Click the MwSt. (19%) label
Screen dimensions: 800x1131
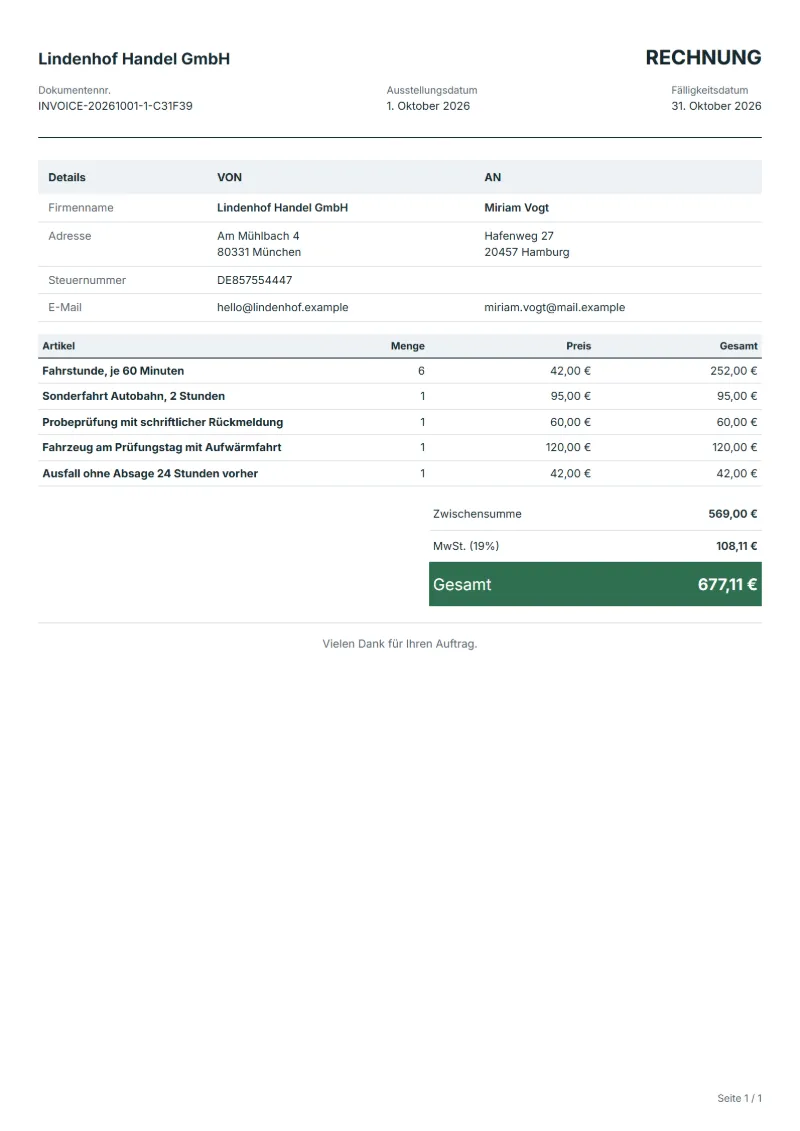(466, 546)
